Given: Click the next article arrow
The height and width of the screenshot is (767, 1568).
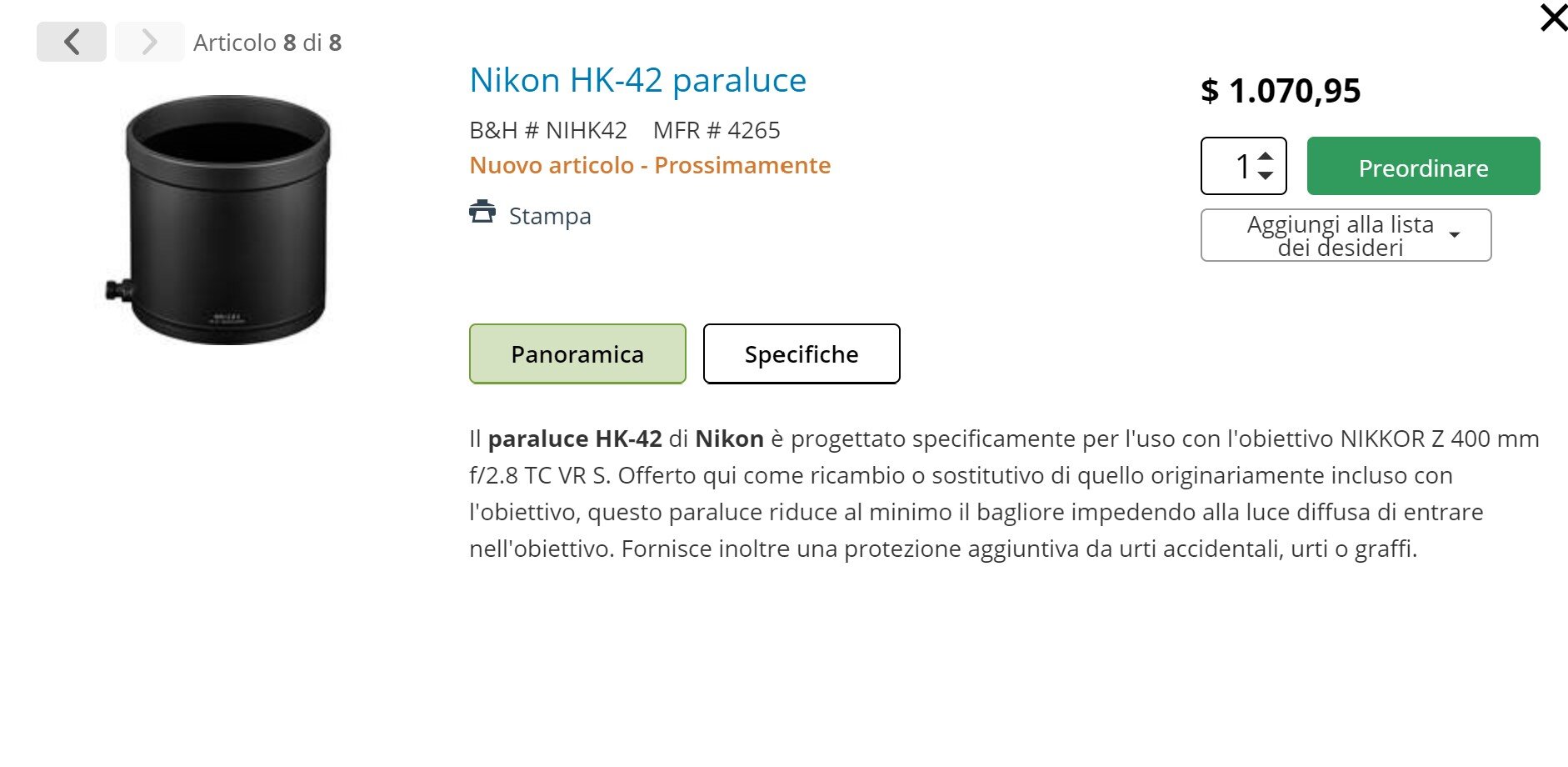Looking at the screenshot, I should (x=149, y=42).
